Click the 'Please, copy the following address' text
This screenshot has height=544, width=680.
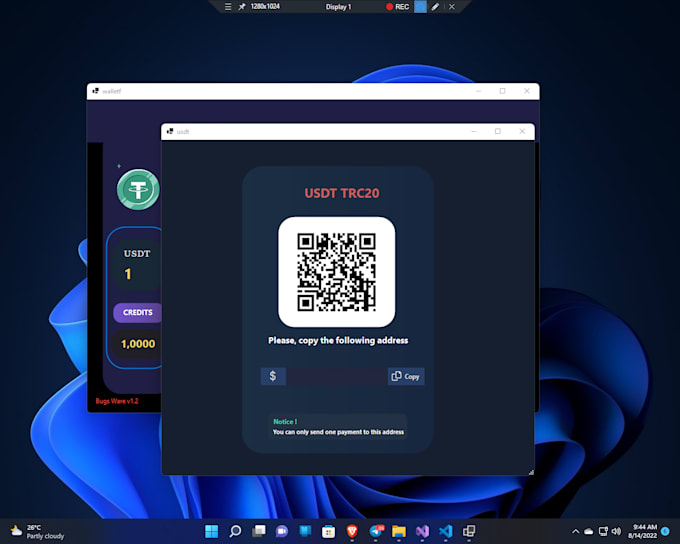(338, 341)
